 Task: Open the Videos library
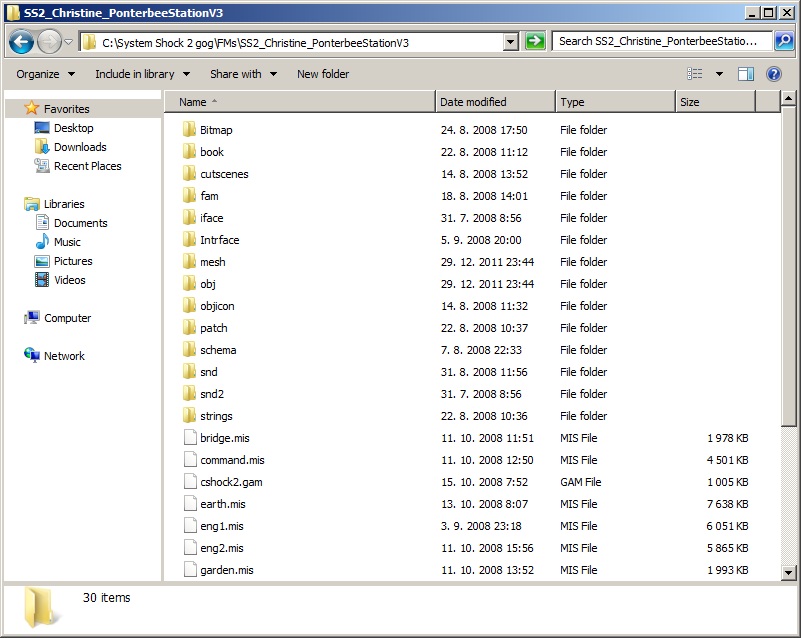coord(60,280)
